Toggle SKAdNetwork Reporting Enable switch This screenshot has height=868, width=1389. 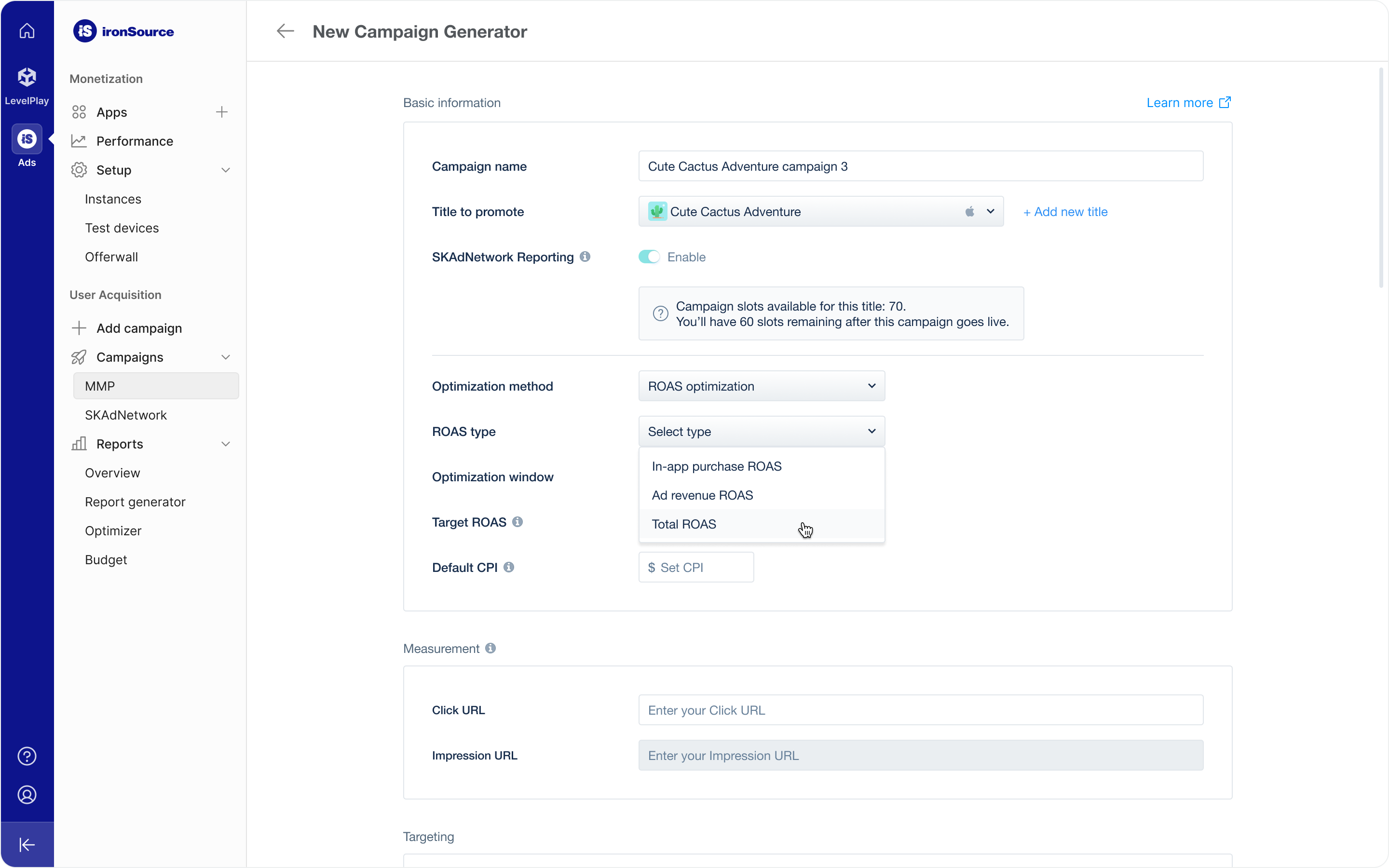coord(649,257)
